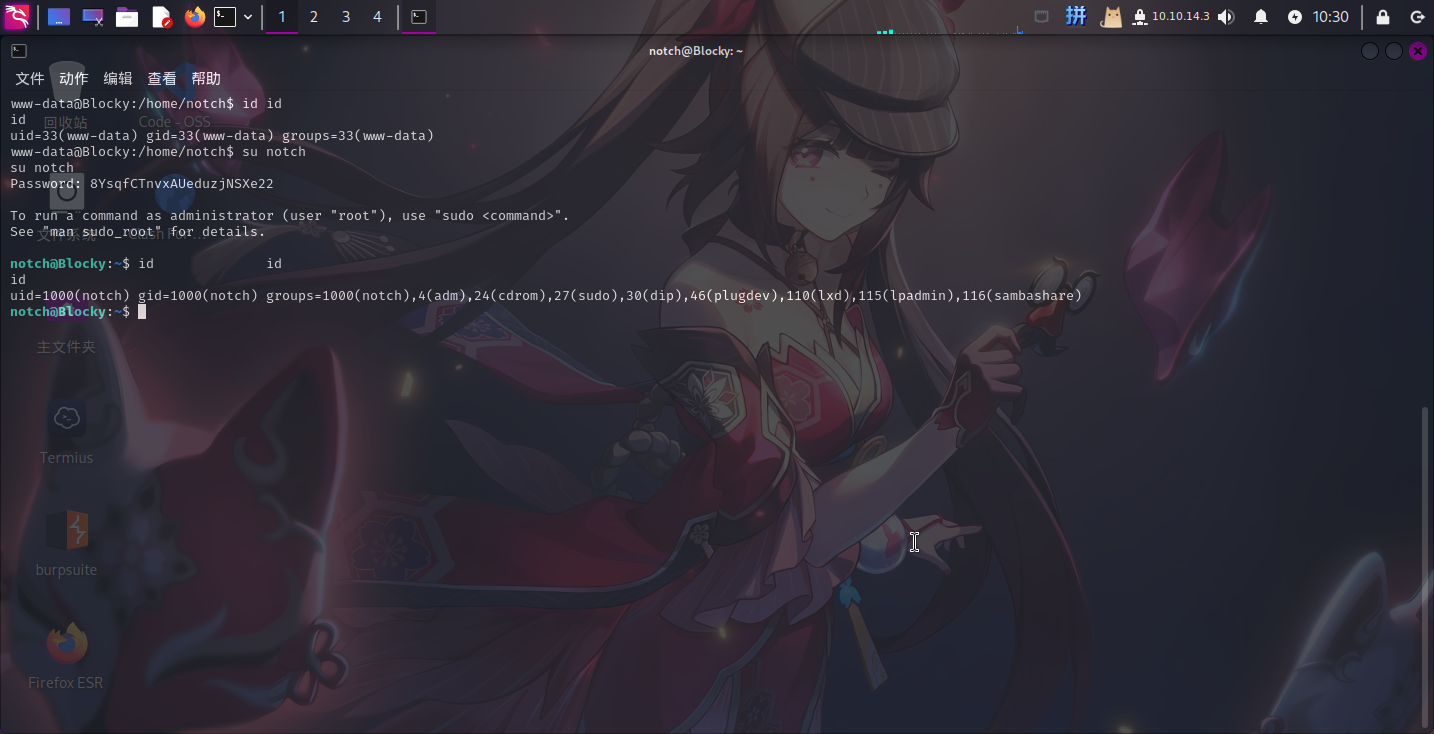This screenshot has width=1434, height=734.
Task: Click the 10:30 clock
Action: click(x=1331, y=17)
